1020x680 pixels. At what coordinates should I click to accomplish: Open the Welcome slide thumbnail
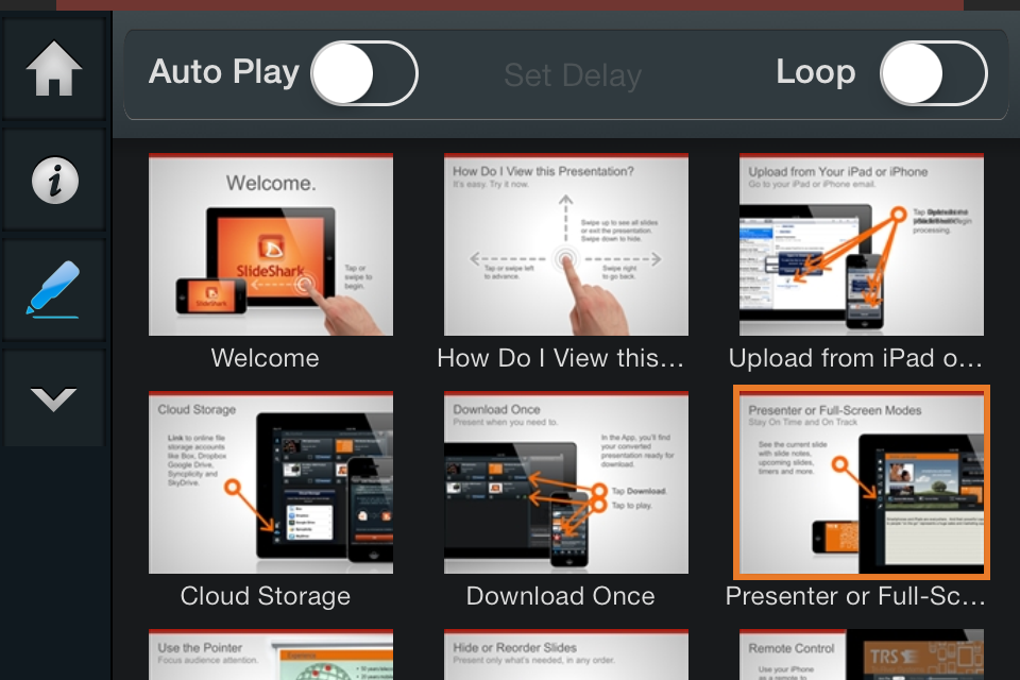[271, 245]
